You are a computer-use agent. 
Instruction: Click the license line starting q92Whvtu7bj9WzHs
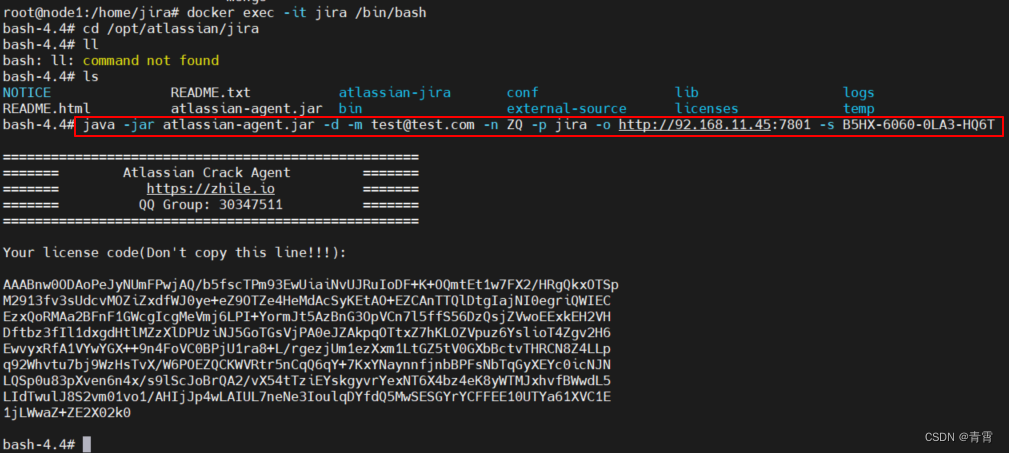click(x=307, y=365)
